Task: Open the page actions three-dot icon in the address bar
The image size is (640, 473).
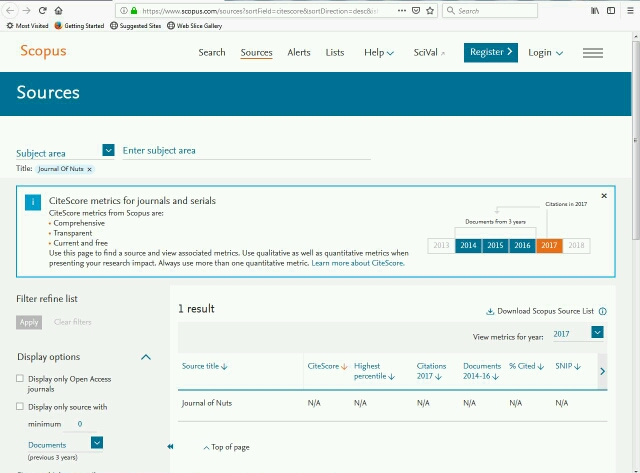Action: pos(402,11)
